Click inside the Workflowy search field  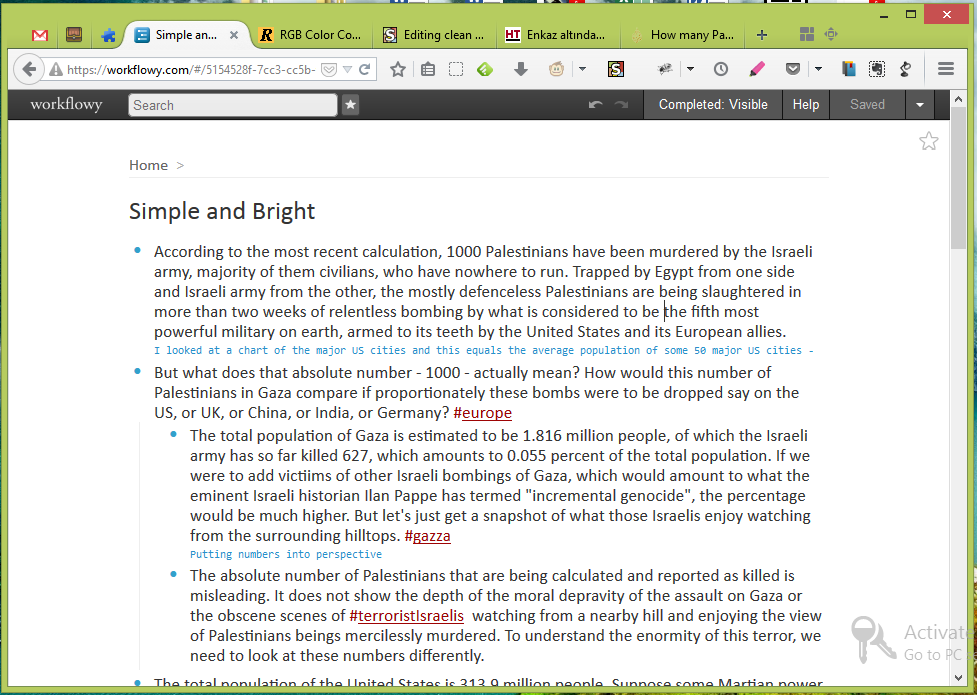coord(230,104)
